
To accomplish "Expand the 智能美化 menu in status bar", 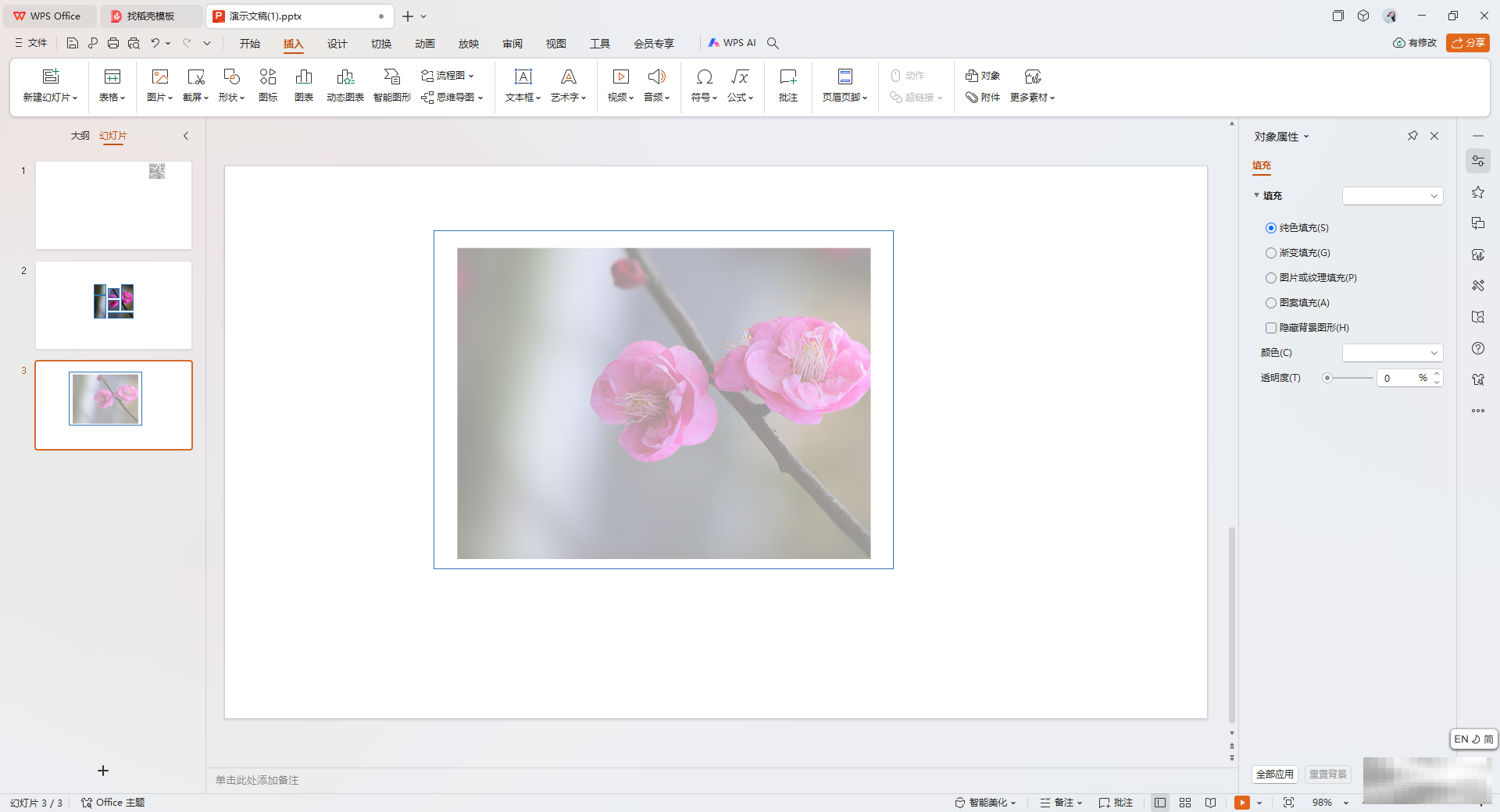I will [985, 803].
